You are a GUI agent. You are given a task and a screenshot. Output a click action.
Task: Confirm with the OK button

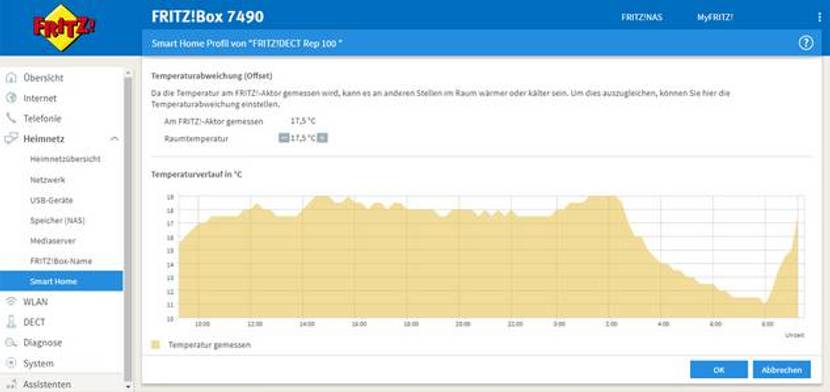tap(719, 370)
